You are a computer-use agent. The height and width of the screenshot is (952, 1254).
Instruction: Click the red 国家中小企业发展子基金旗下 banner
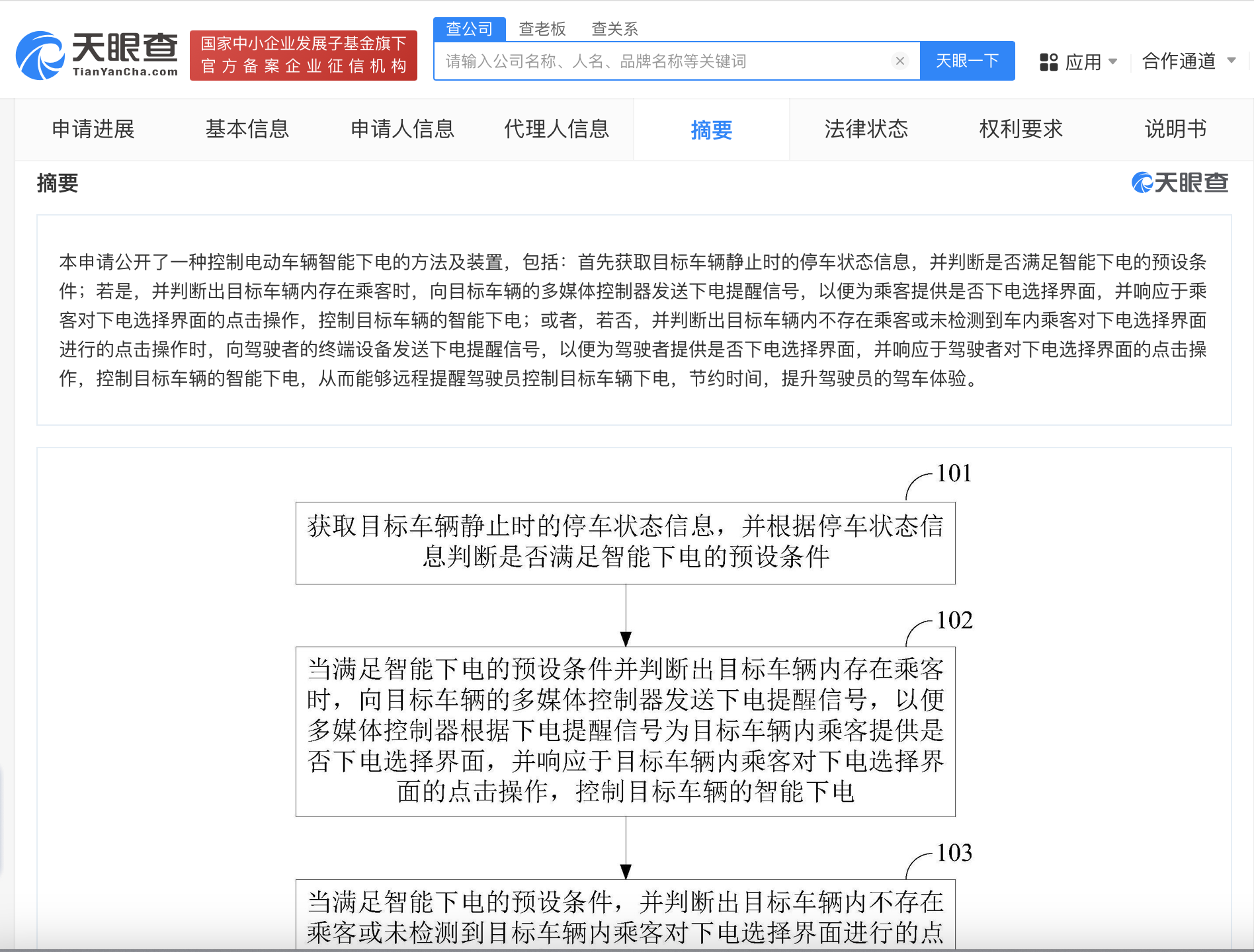[304, 56]
